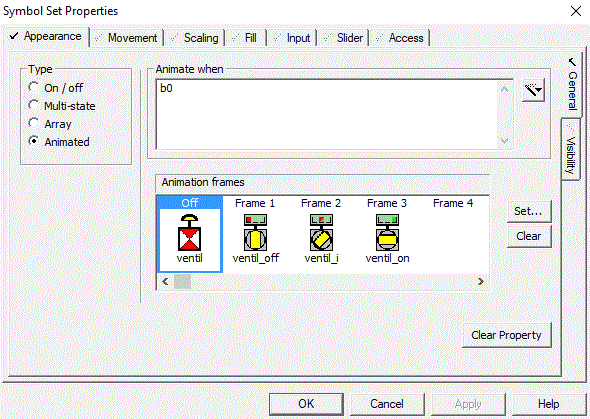Click the empty Frame 4 slot
The height and width of the screenshot is (419, 590).
click(x=453, y=234)
